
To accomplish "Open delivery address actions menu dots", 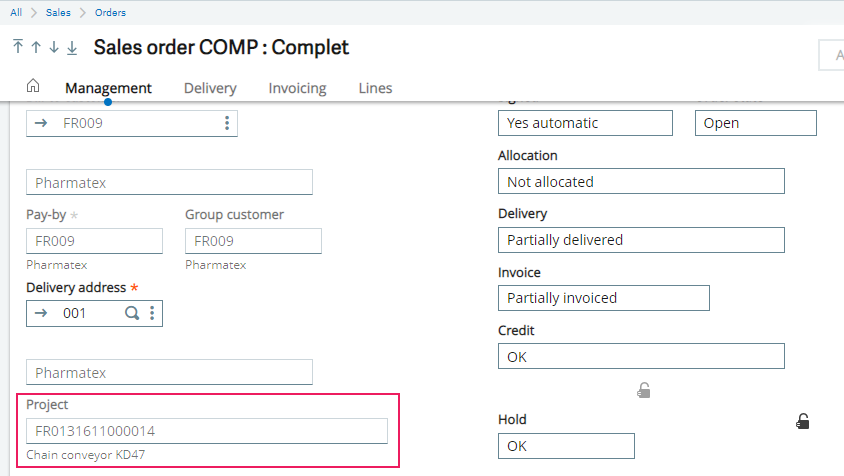I will pos(152,313).
